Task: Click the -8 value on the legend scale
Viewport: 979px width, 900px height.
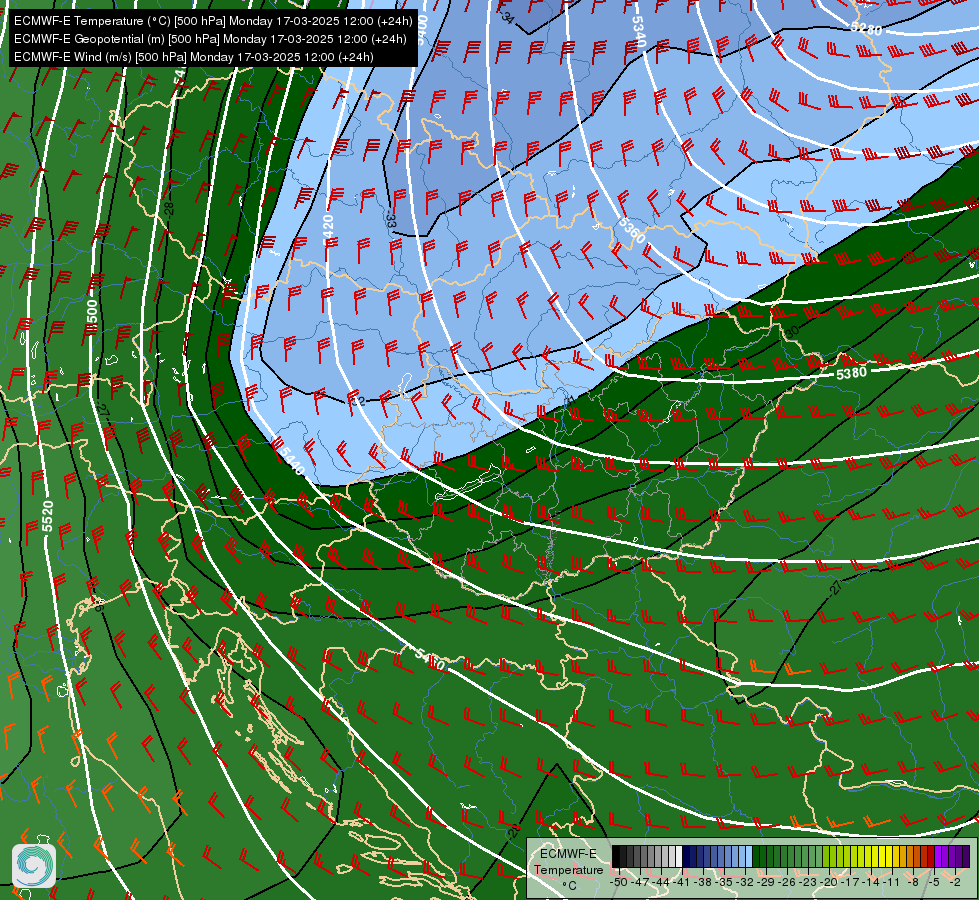Action: click(913, 882)
